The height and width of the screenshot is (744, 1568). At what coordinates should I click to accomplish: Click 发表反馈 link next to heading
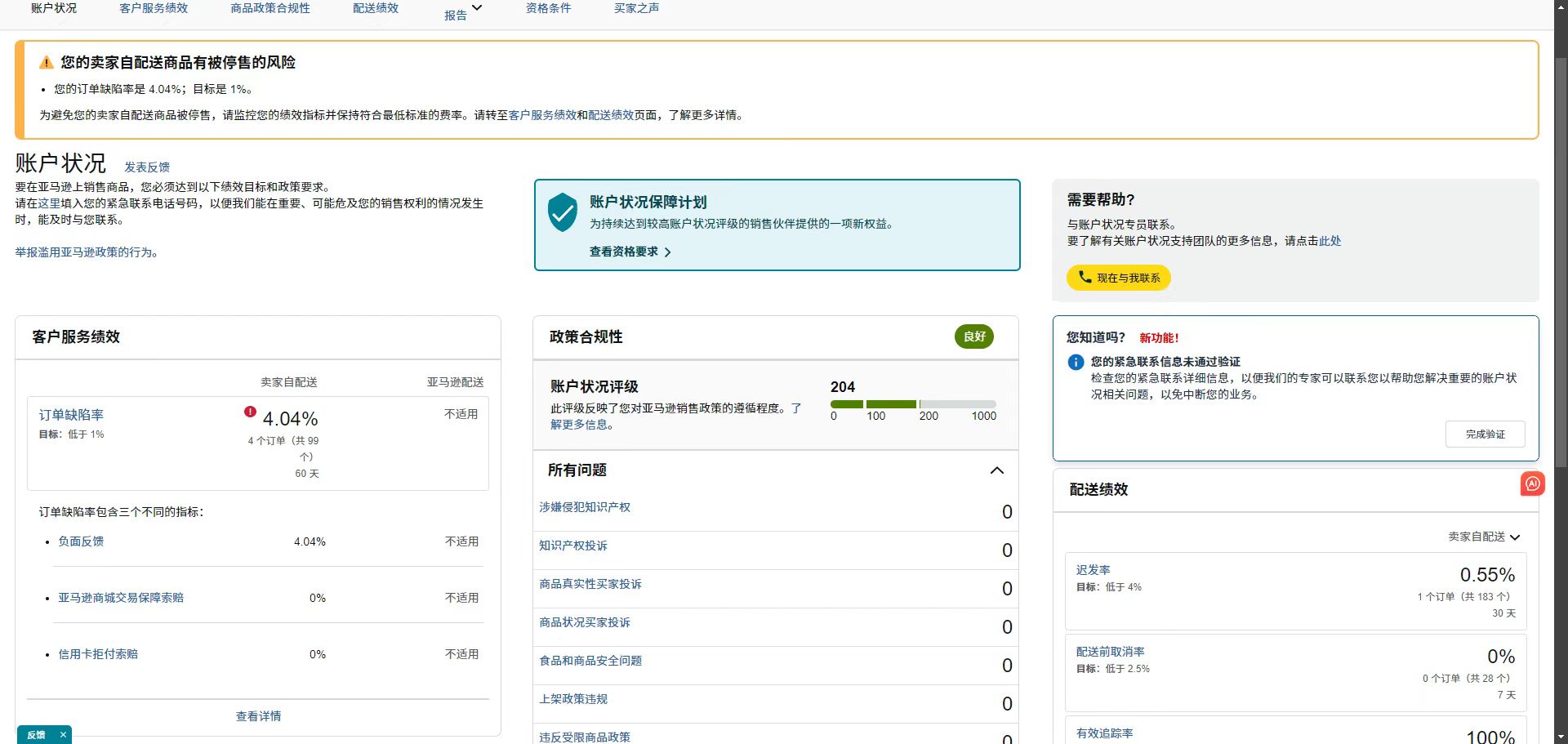click(x=147, y=167)
